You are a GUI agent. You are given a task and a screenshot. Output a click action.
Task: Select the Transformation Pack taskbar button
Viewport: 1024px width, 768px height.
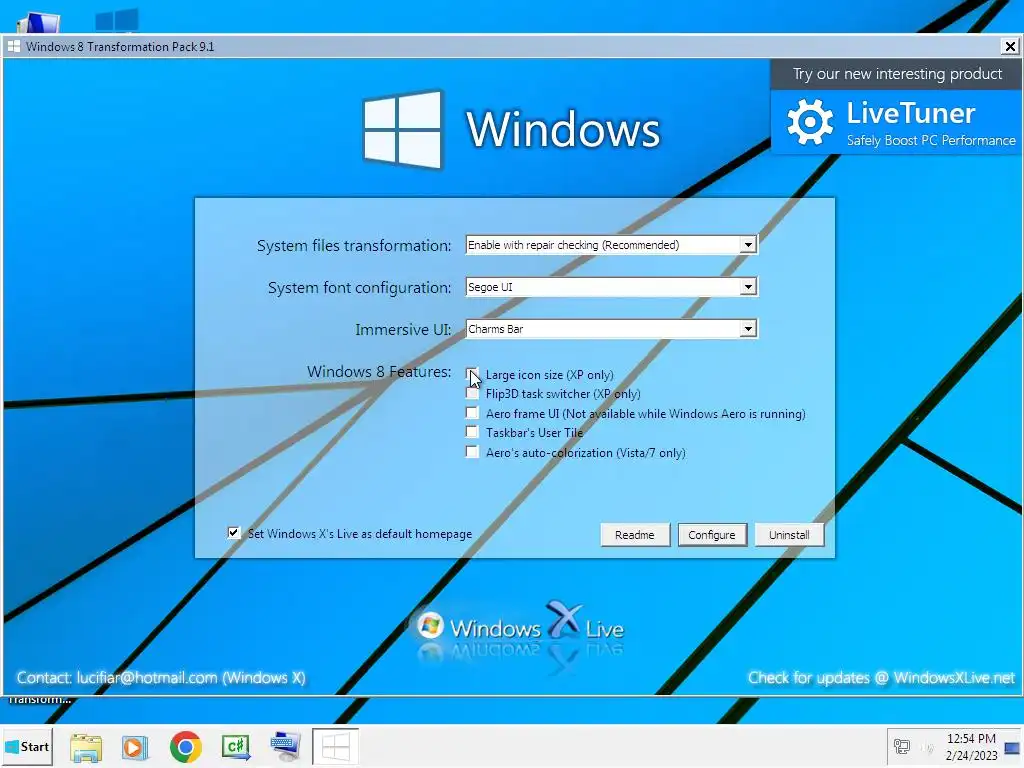point(335,746)
